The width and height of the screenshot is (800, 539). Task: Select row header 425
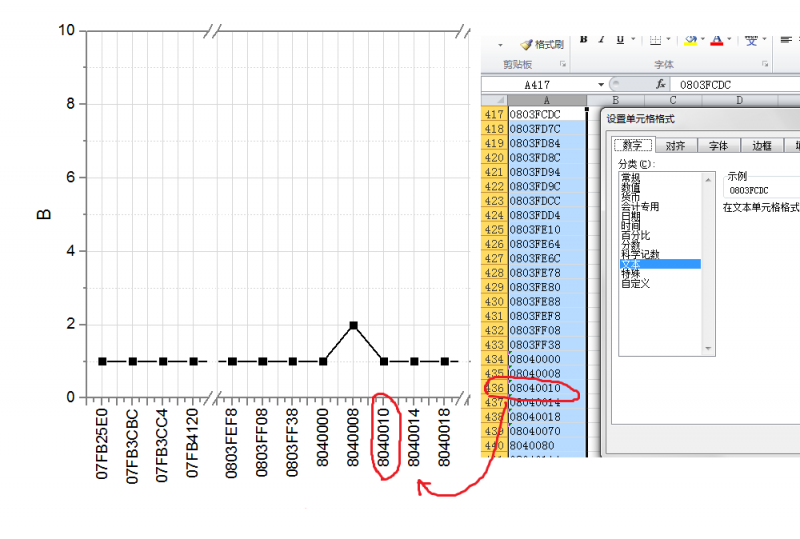coord(494,229)
